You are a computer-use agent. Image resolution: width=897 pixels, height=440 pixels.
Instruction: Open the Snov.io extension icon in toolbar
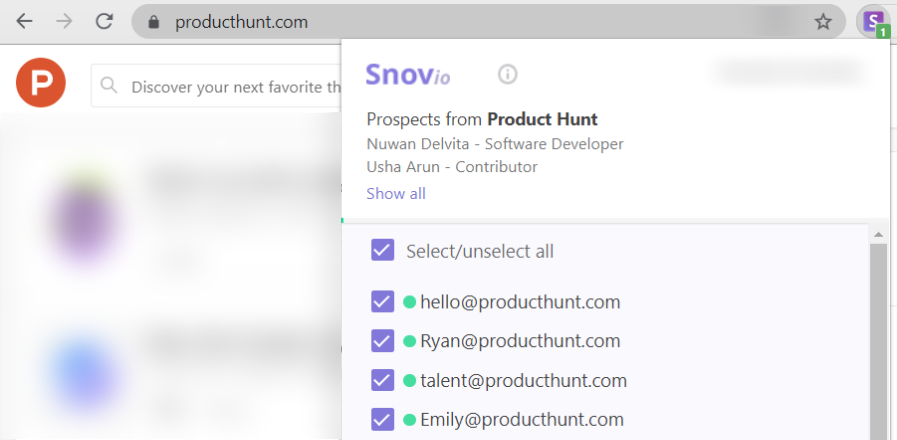[874, 23]
